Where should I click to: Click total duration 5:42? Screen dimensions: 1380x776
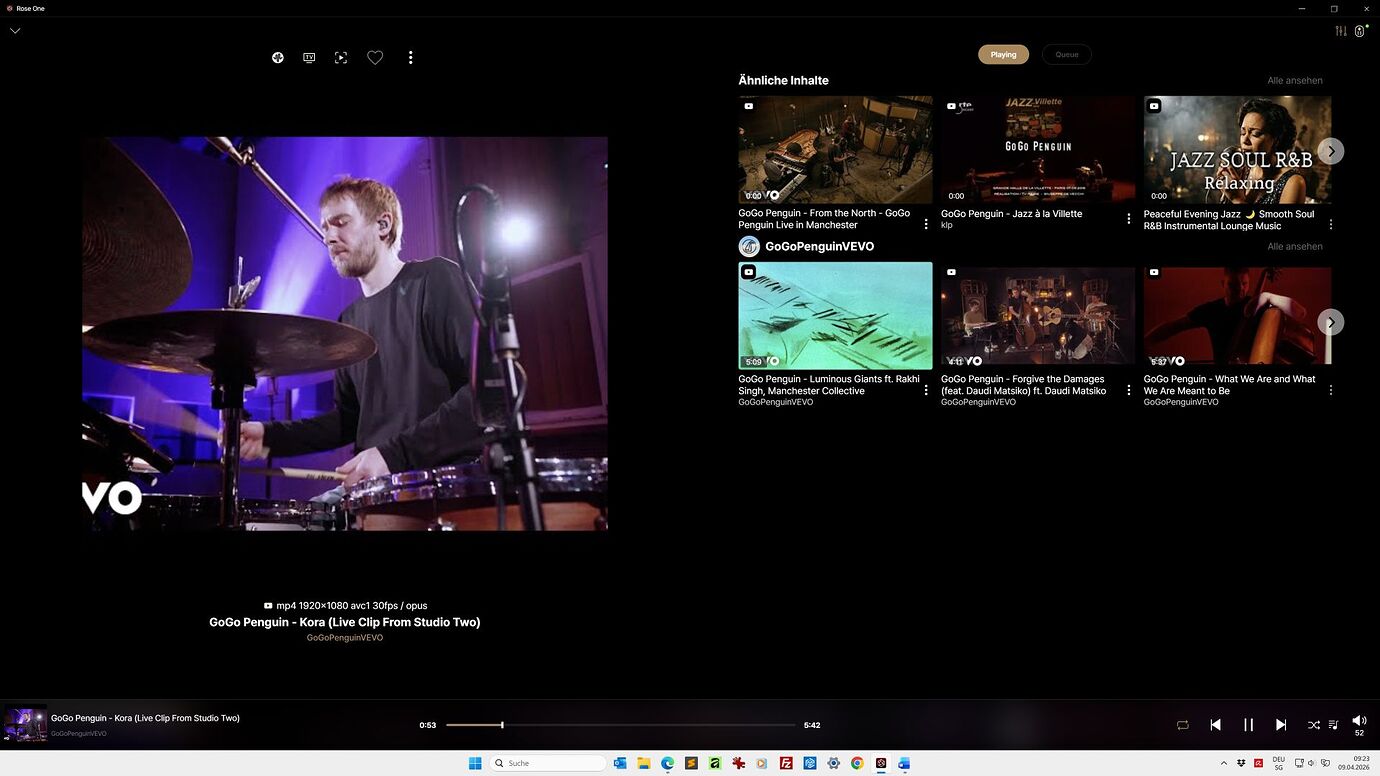coord(812,726)
